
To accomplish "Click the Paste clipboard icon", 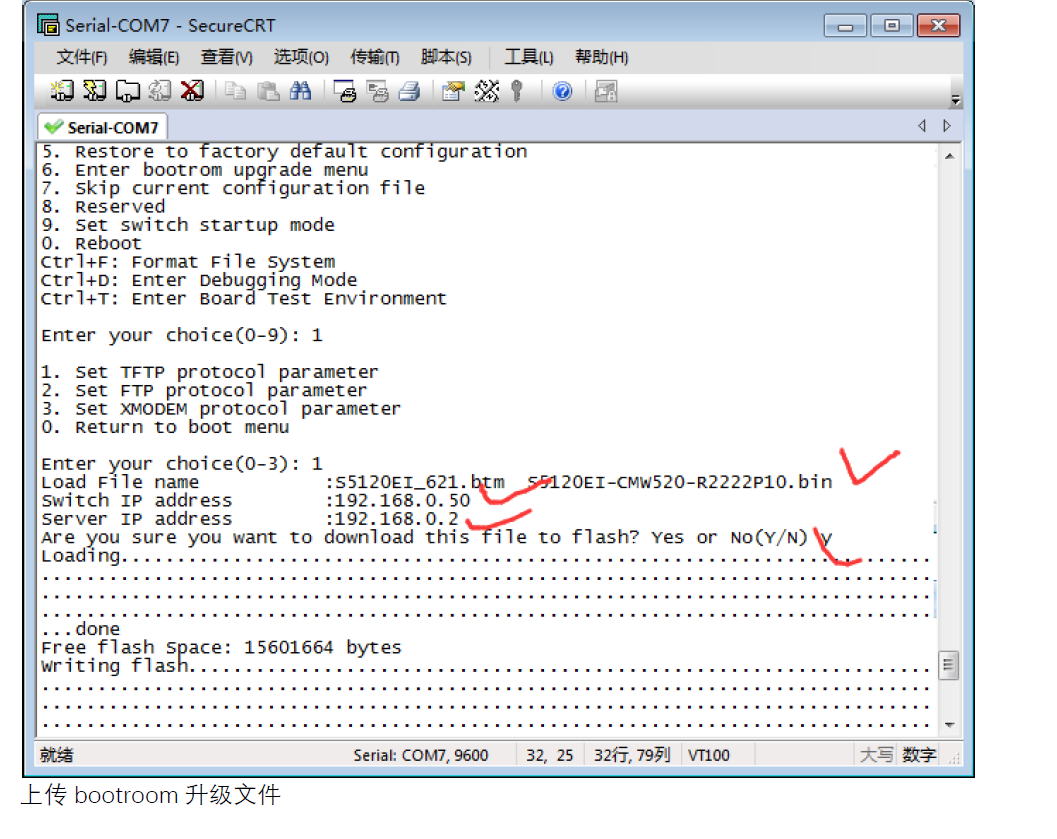I will (268, 91).
